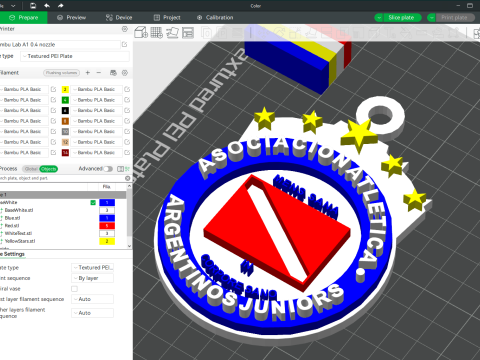The height and width of the screenshot is (360, 480).
Task: Select BaseWhite.stl part in list
Action: click(19, 210)
